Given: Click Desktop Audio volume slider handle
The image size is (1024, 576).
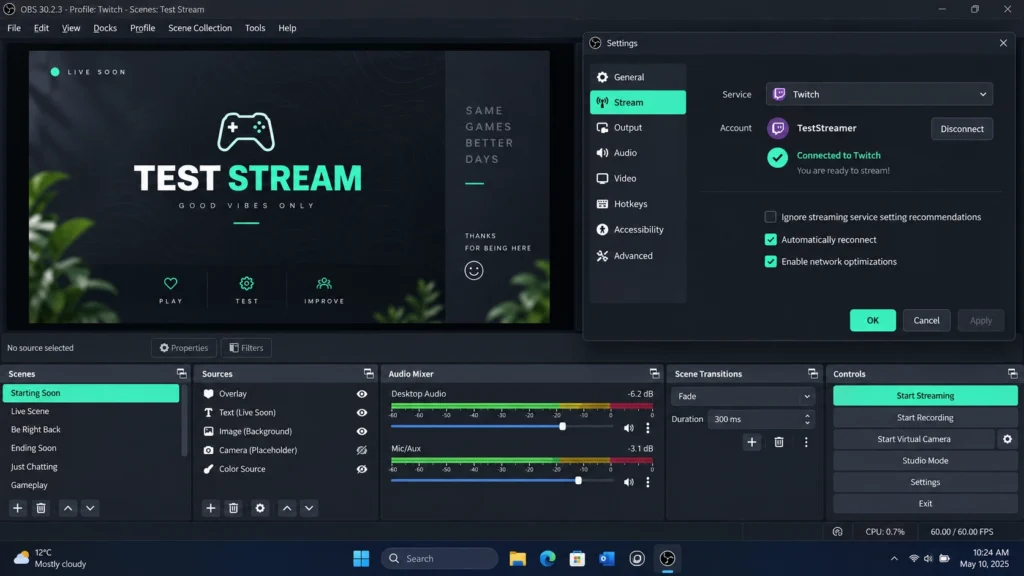Looking at the screenshot, I should pyautogui.click(x=562, y=426).
